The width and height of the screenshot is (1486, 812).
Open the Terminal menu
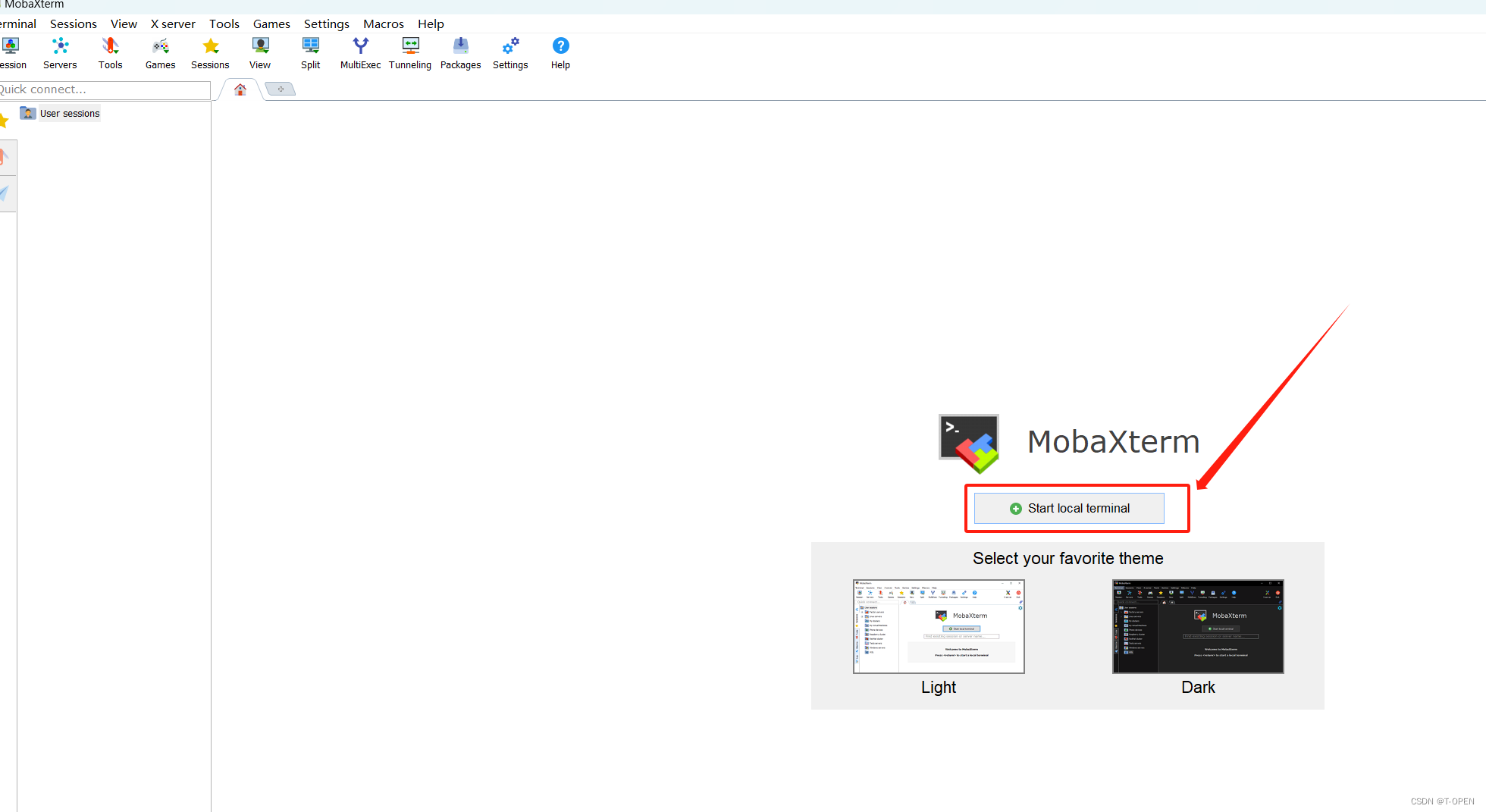18,24
